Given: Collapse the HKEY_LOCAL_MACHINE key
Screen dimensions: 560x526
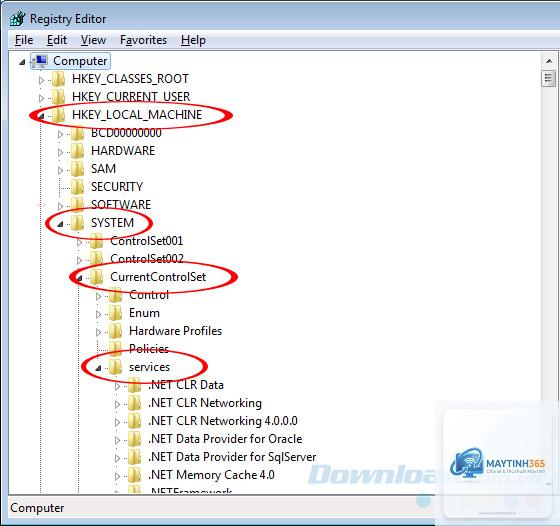Looking at the screenshot, I should 41,116.
